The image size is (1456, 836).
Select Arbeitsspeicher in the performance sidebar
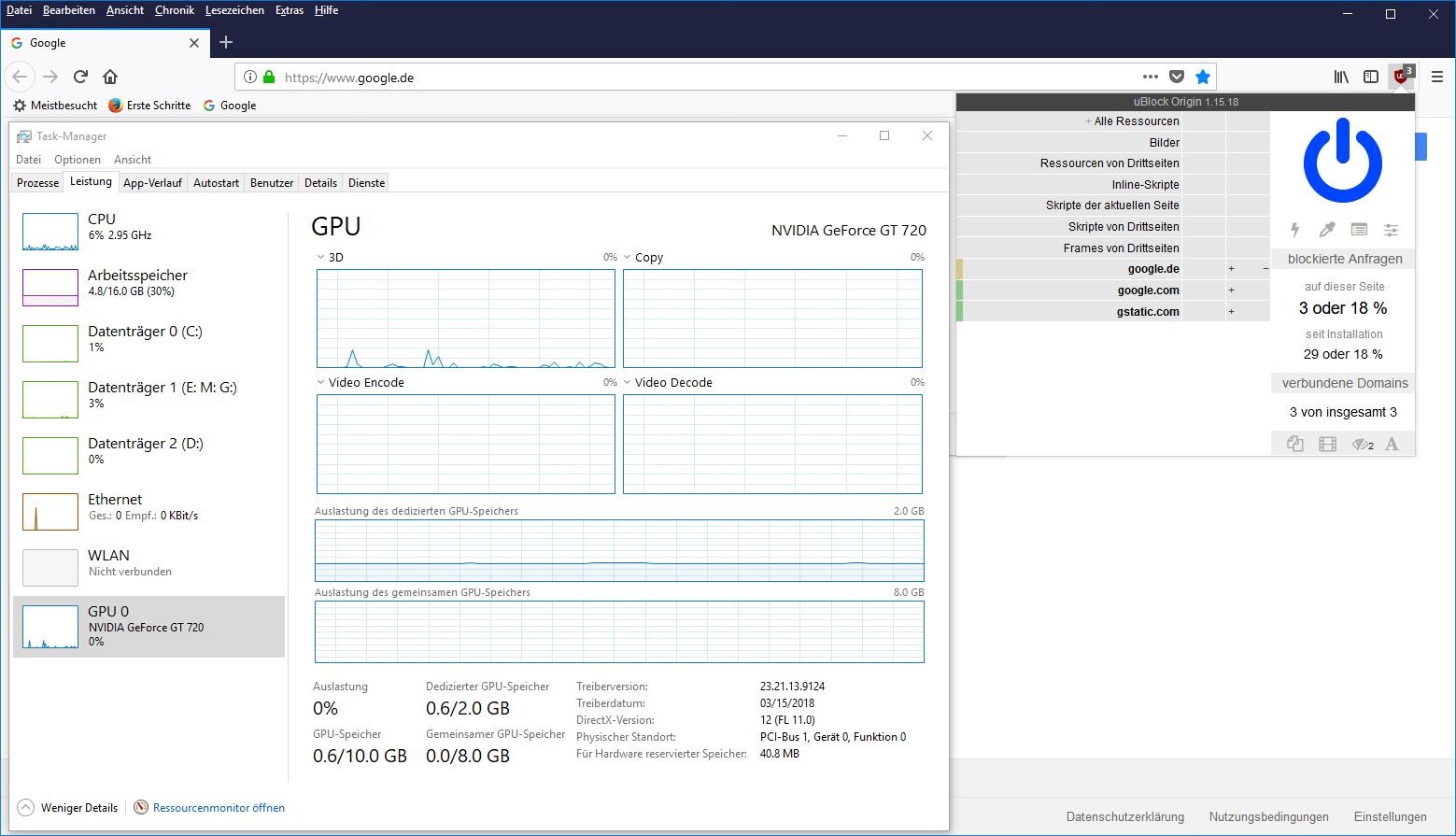[x=137, y=282]
